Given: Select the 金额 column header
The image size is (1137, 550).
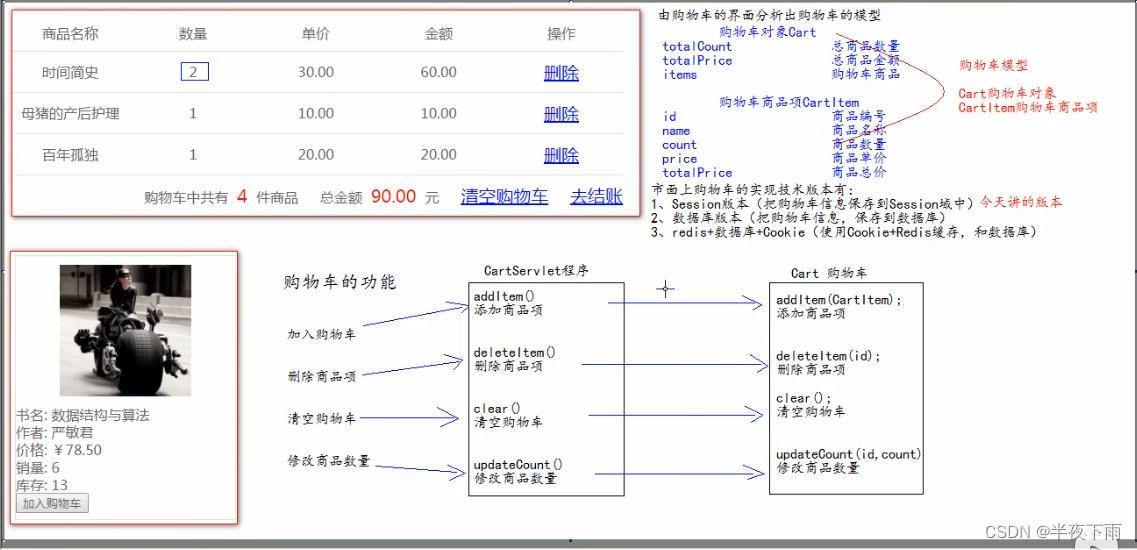Looking at the screenshot, I should click(x=439, y=33).
